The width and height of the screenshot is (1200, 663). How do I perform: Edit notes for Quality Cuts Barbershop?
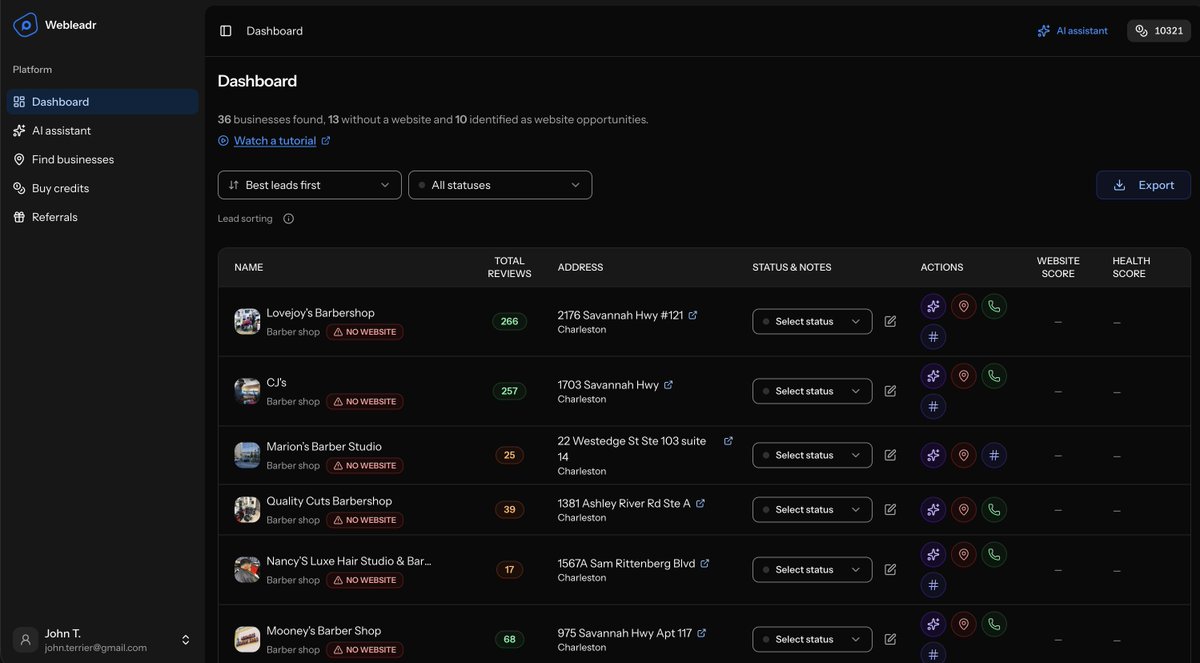[890, 510]
